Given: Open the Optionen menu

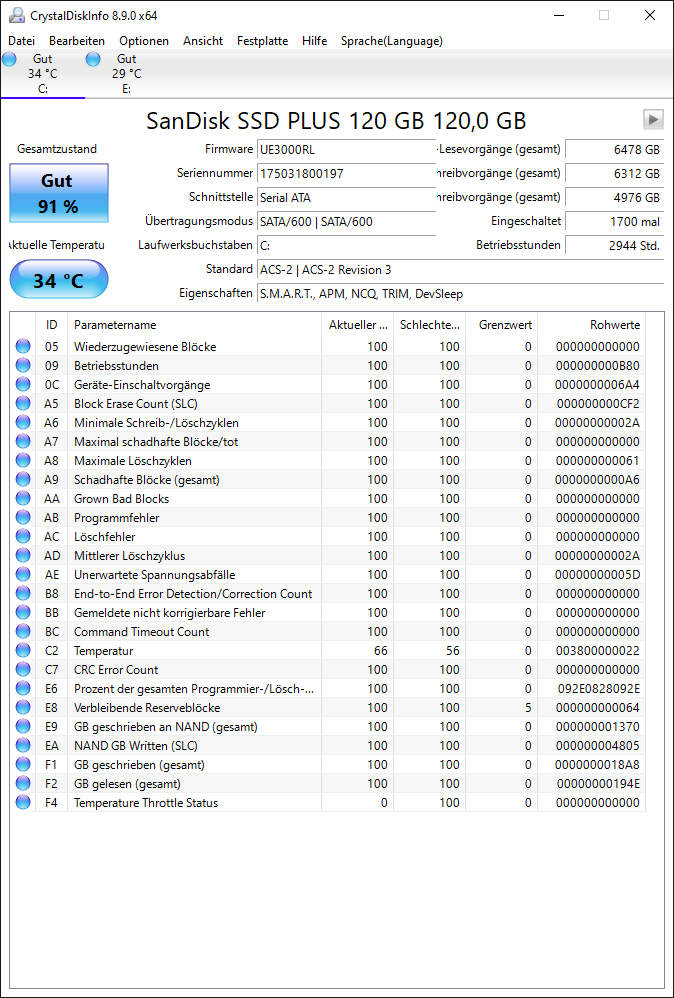Looking at the screenshot, I should coord(144,41).
